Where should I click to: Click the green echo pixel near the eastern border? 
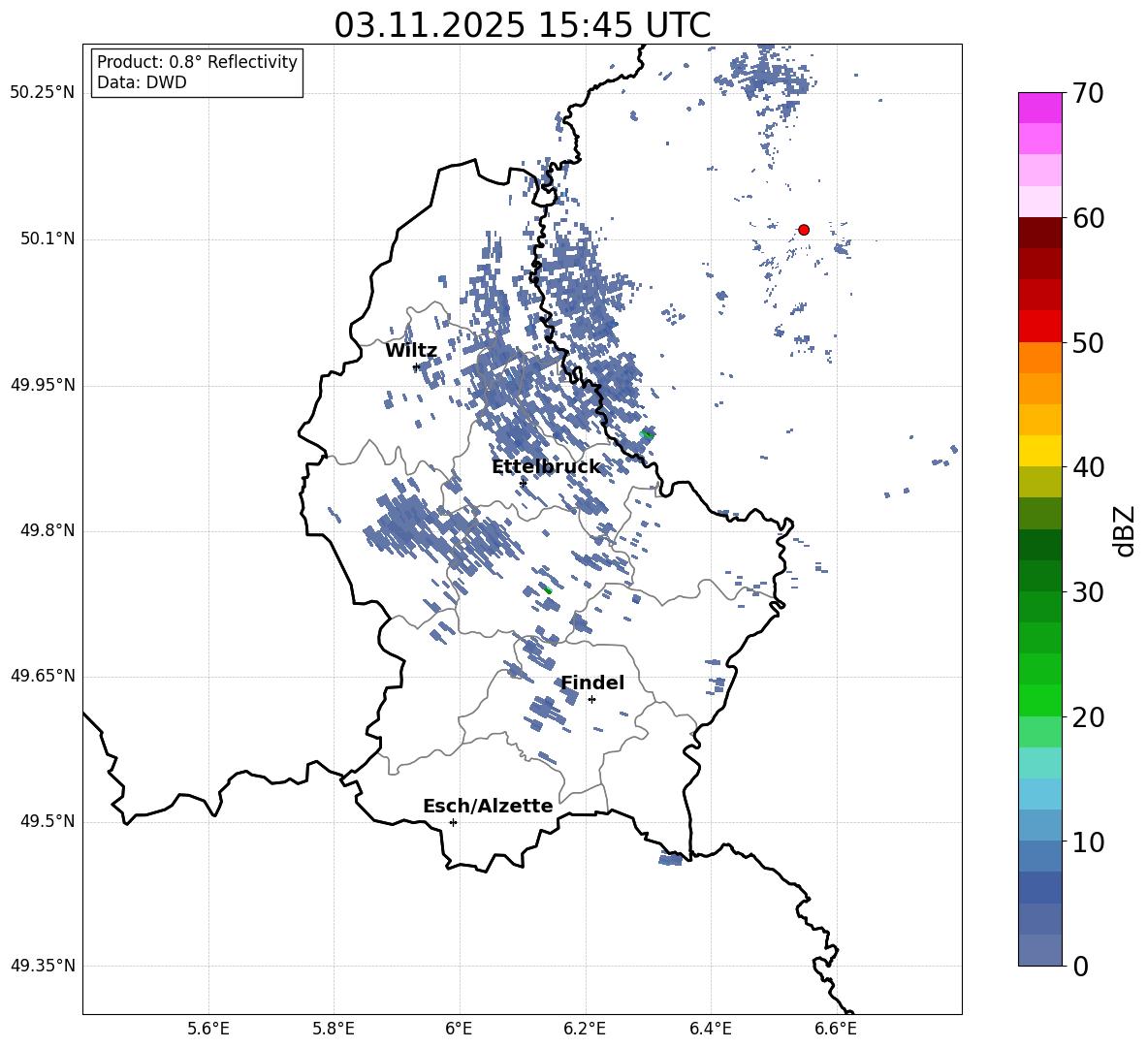(x=647, y=434)
